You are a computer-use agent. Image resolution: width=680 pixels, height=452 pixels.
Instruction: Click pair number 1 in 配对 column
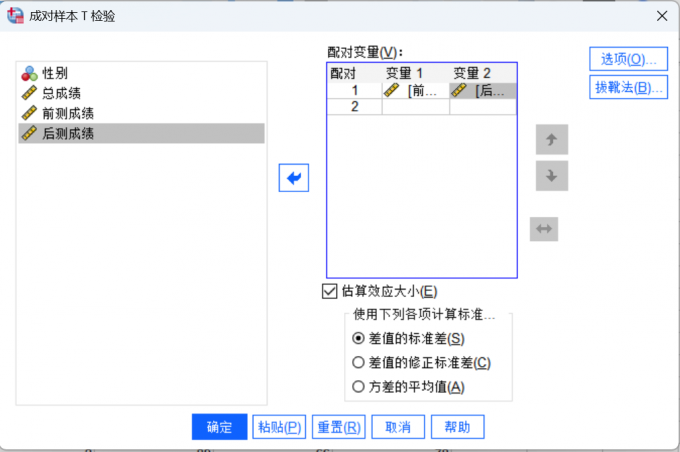pyautogui.click(x=354, y=91)
